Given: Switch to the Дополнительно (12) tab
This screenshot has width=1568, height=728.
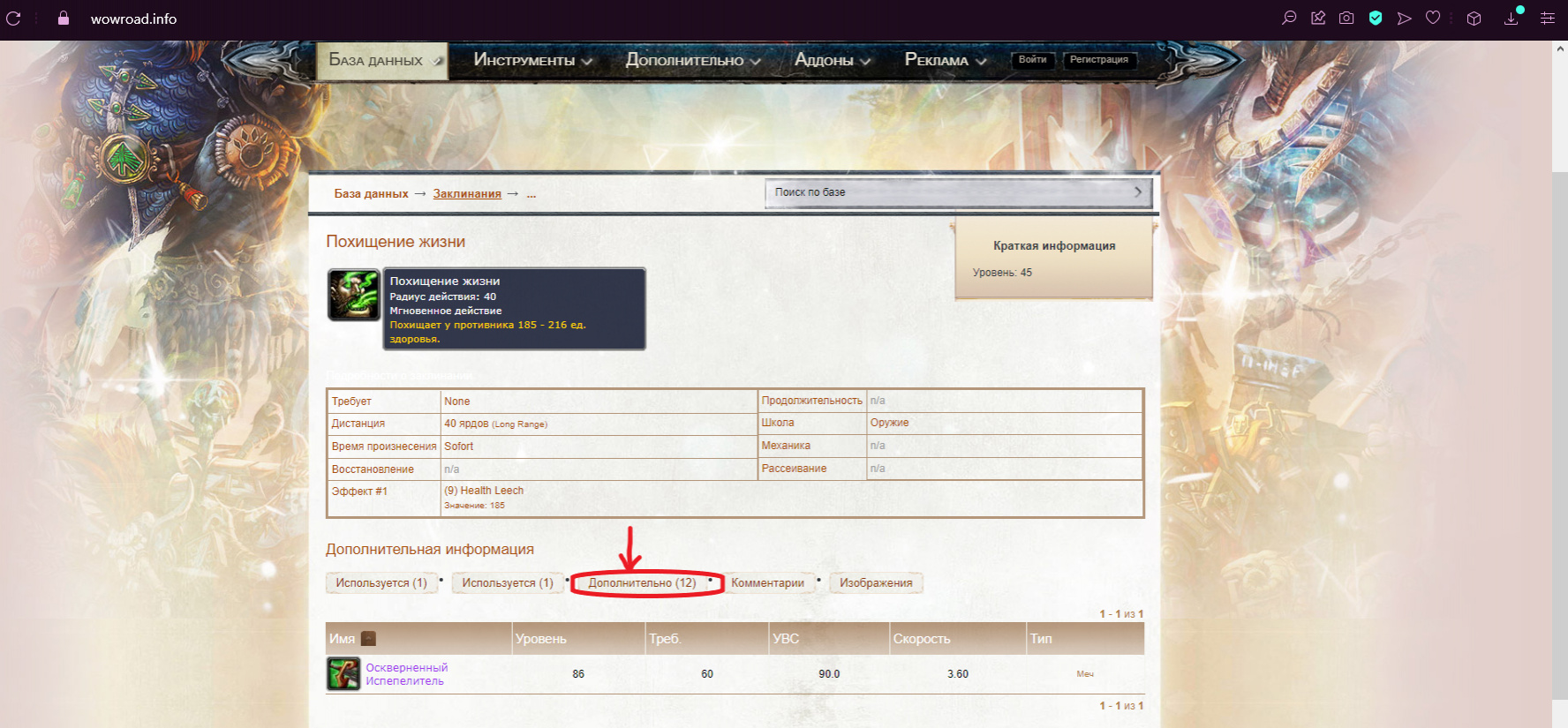Looking at the screenshot, I should click(x=642, y=582).
